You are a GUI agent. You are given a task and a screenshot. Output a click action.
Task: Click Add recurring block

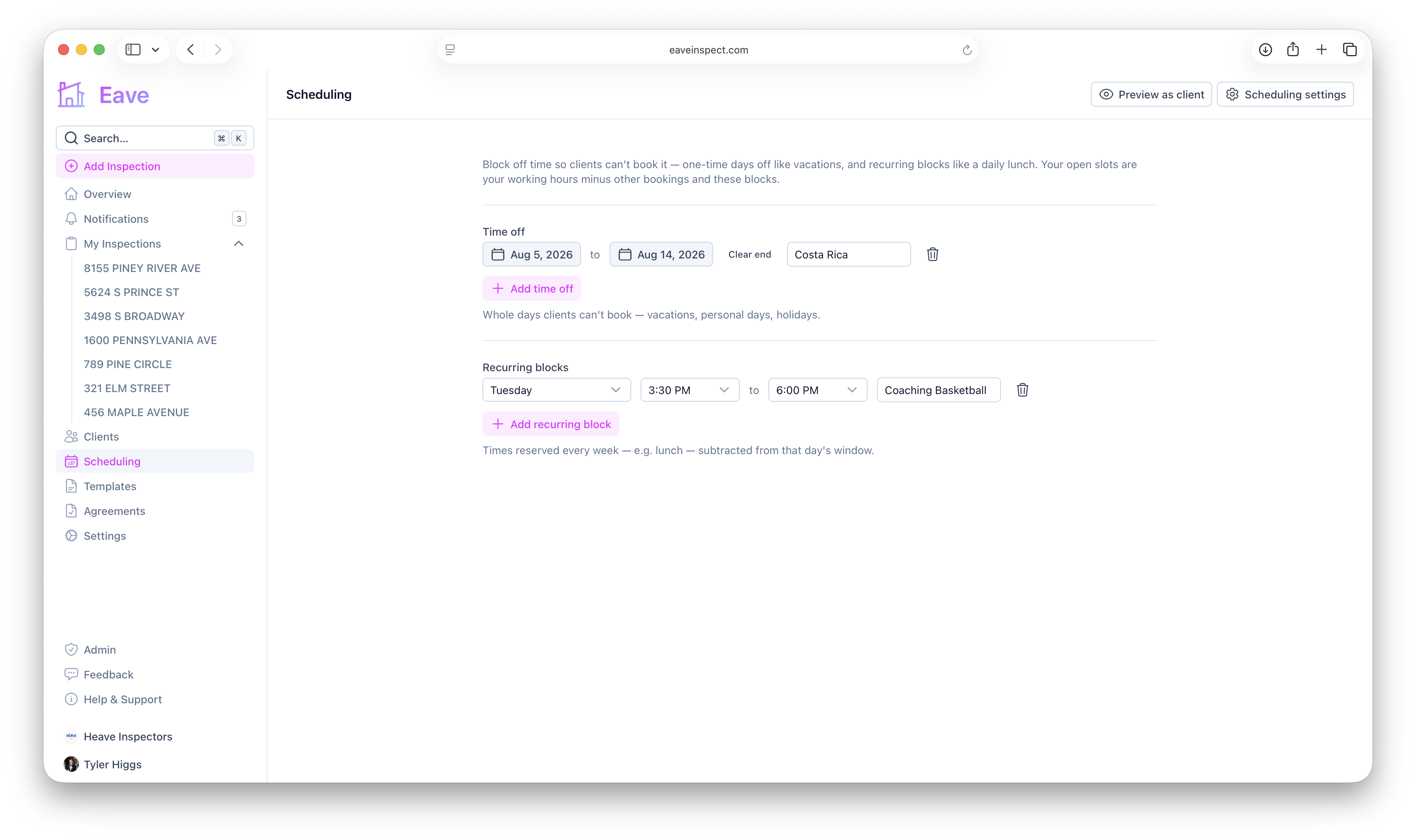pos(551,425)
